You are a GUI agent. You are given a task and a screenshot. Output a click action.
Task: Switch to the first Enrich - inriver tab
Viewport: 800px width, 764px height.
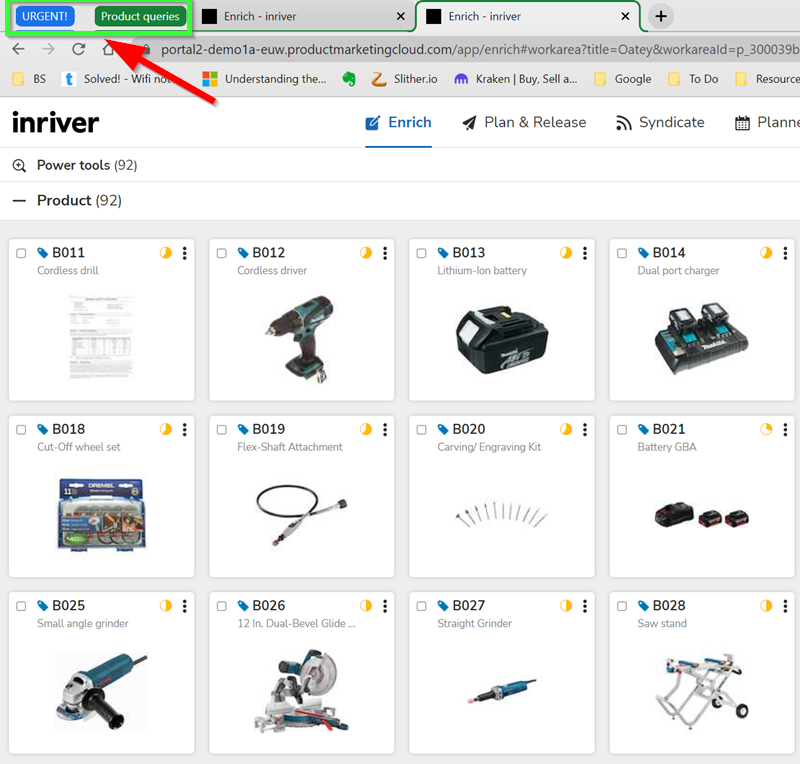coord(304,16)
